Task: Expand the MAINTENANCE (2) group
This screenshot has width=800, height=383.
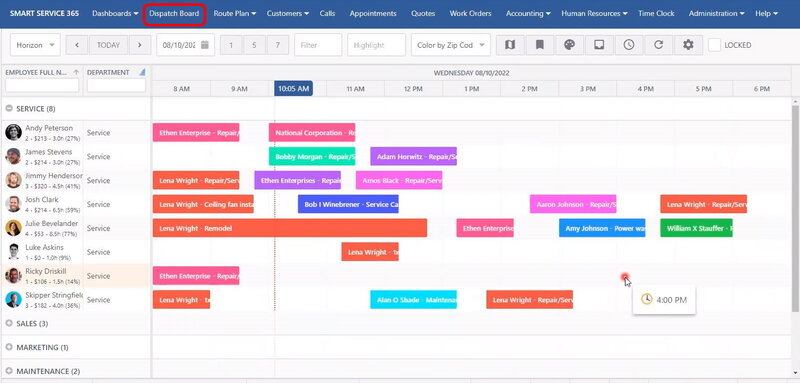Action: [x=9, y=371]
